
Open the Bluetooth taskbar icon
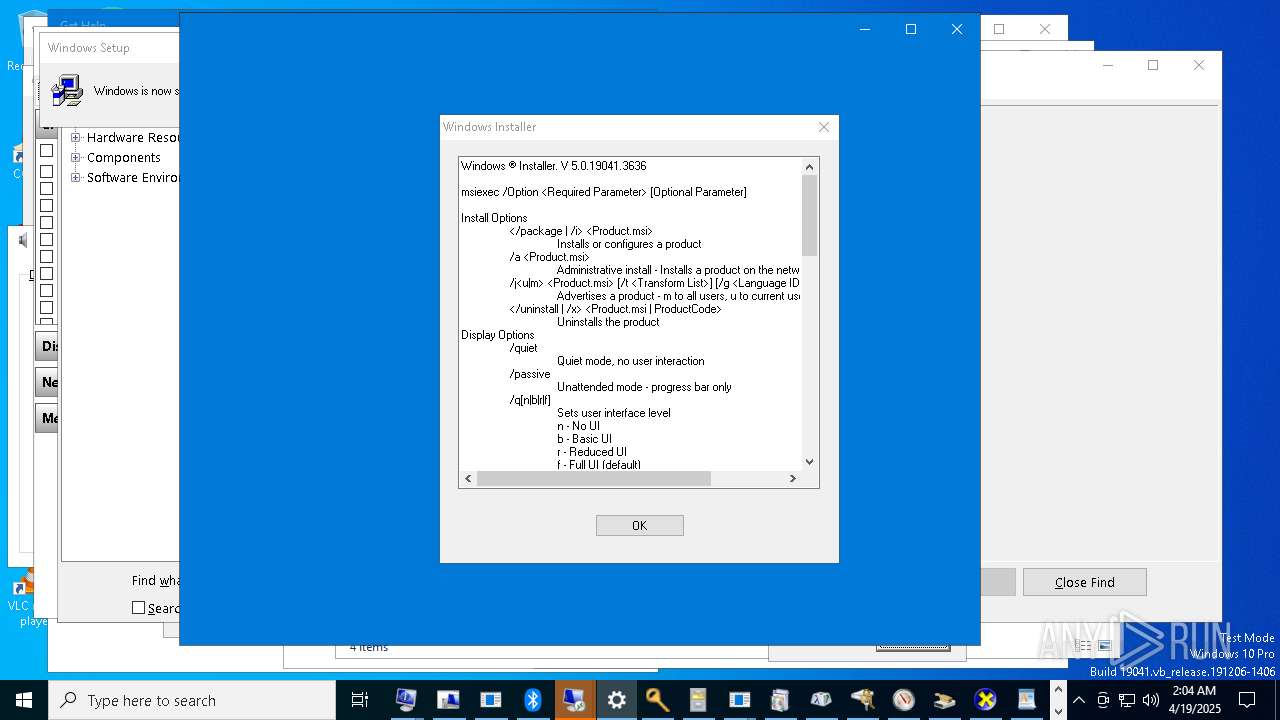532,700
